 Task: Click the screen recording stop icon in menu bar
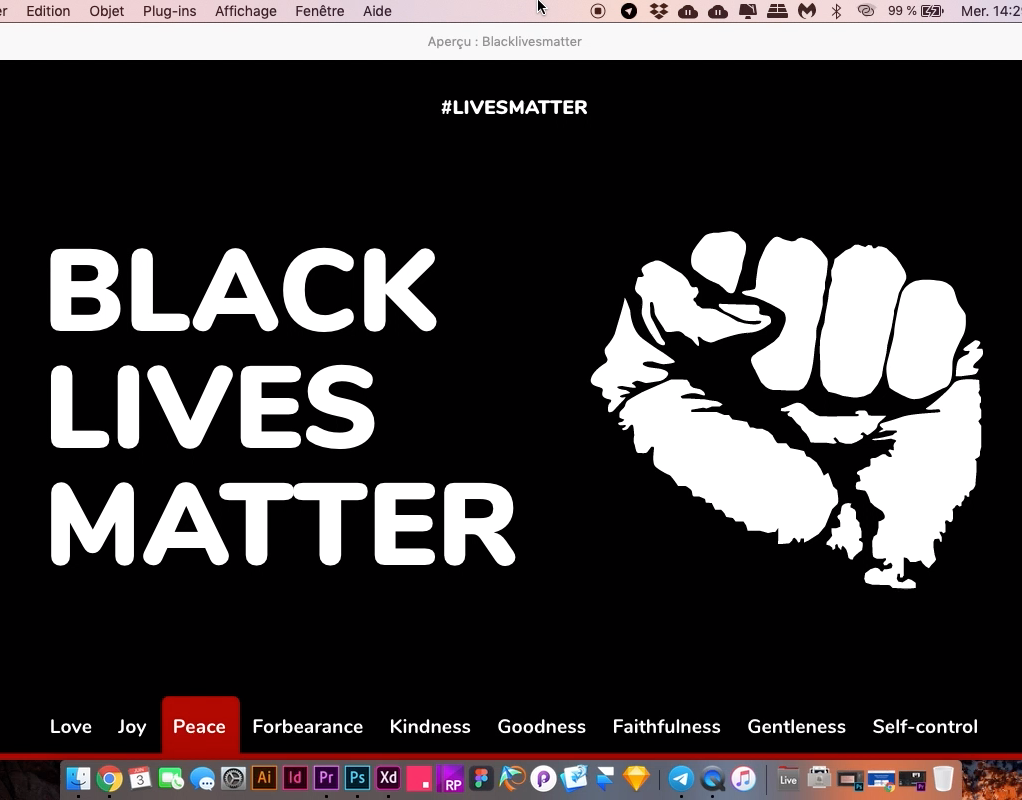tap(598, 11)
